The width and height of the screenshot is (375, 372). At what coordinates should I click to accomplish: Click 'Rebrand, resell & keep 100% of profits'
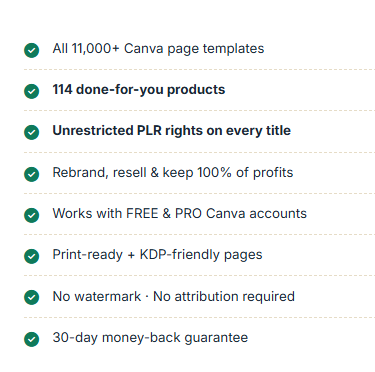click(x=173, y=173)
